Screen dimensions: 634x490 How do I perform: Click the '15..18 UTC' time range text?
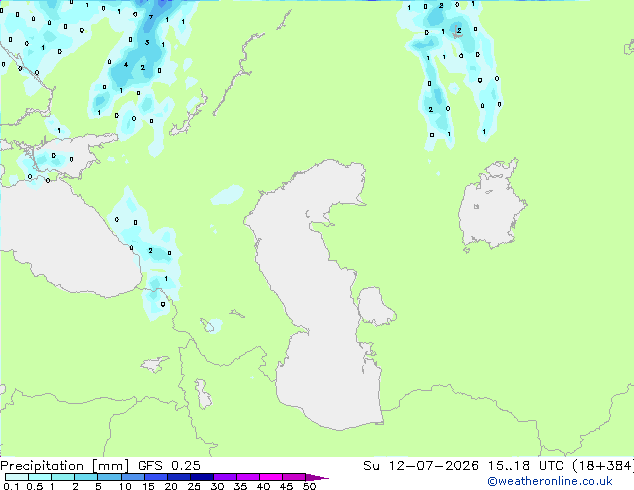(525, 465)
